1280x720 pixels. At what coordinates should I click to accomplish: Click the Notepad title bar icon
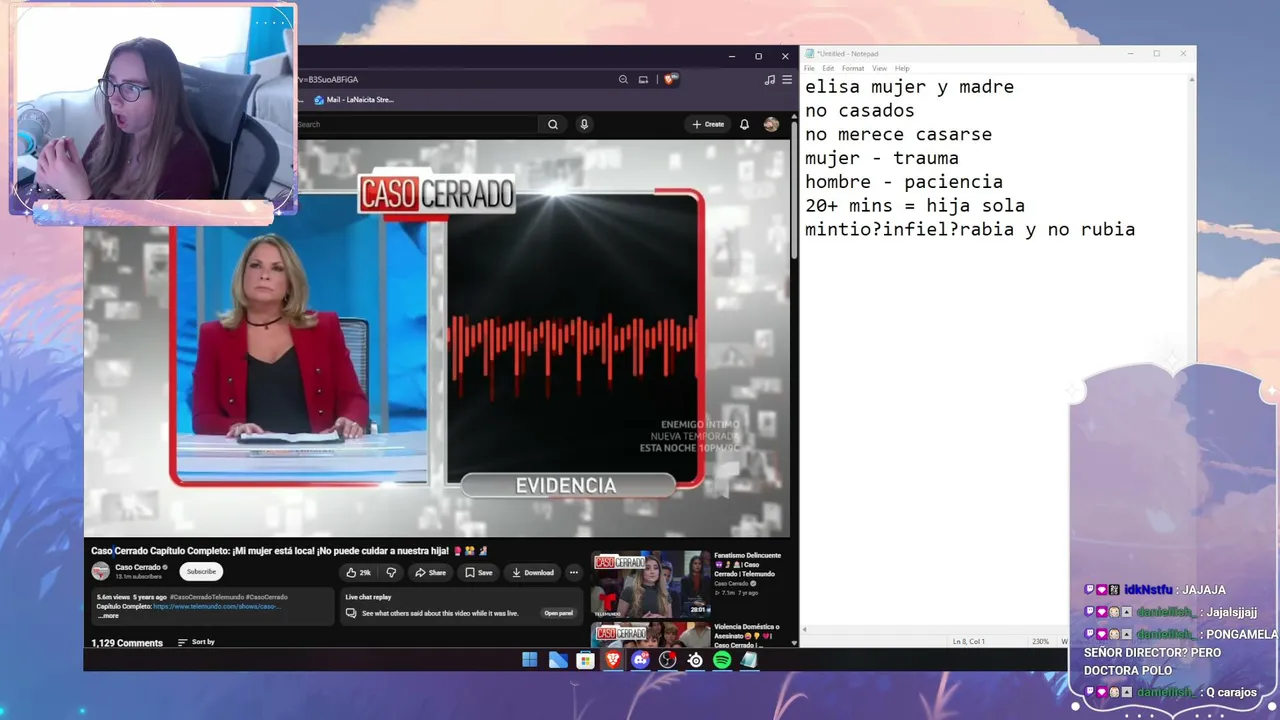[809, 54]
